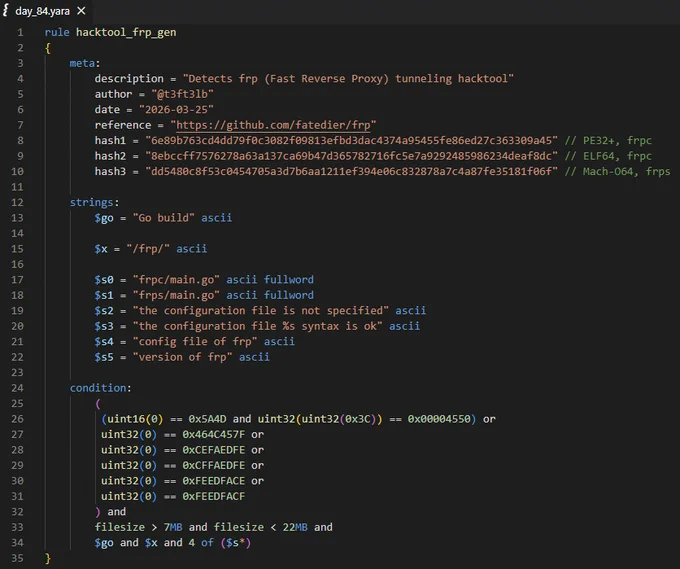680x569 pixels.
Task: Click the 7MB filesize lower bound
Action: 173,527
